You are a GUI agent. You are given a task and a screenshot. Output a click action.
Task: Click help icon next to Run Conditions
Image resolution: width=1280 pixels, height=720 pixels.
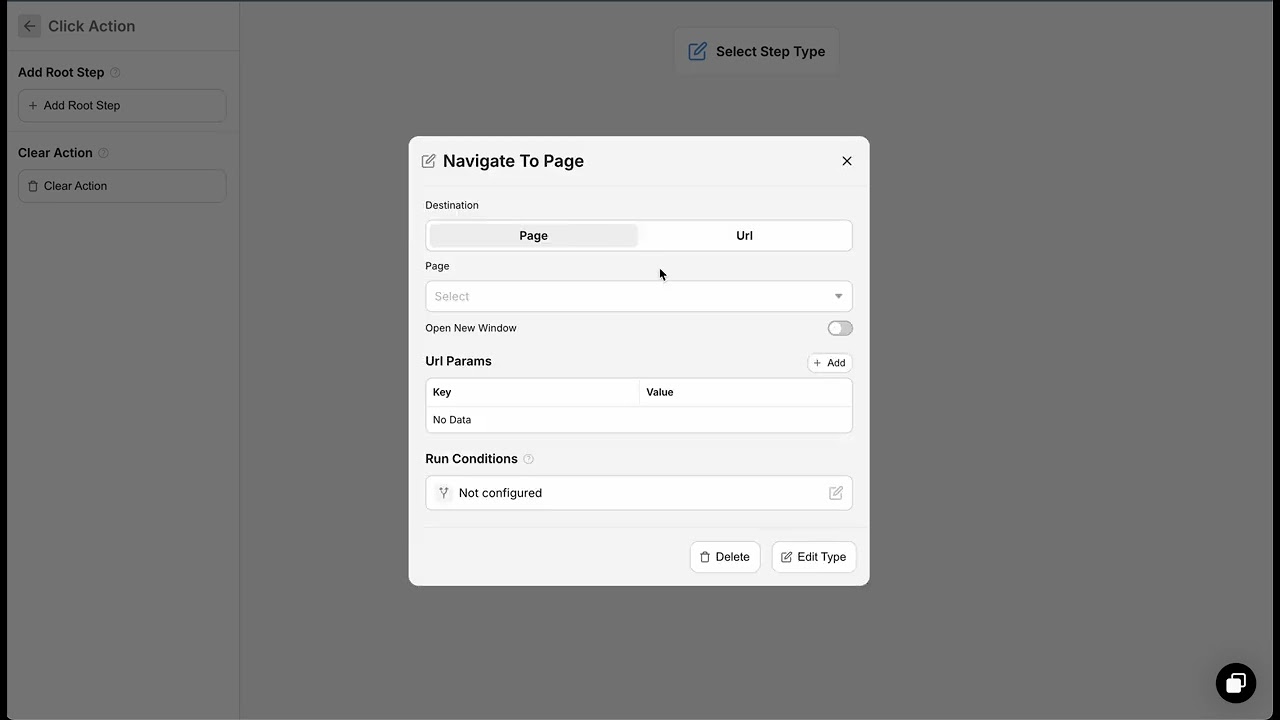[x=529, y=459]
